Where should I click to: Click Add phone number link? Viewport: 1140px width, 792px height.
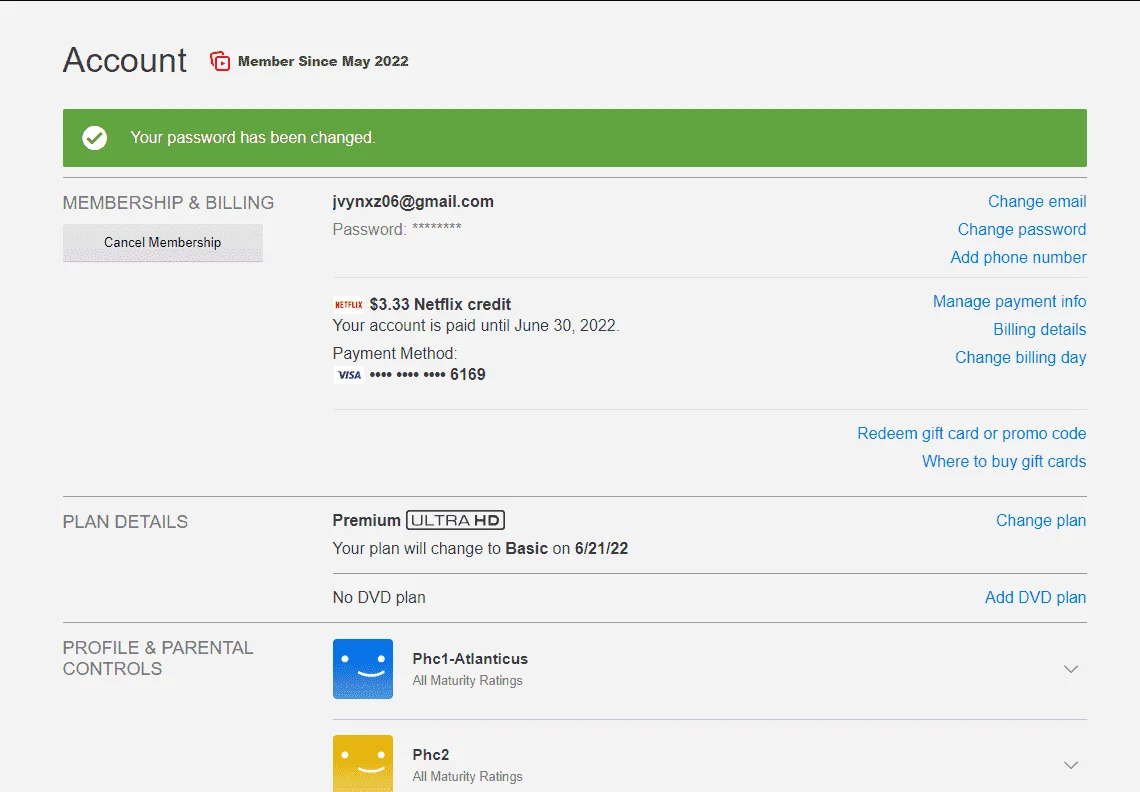coord(1018,257)
